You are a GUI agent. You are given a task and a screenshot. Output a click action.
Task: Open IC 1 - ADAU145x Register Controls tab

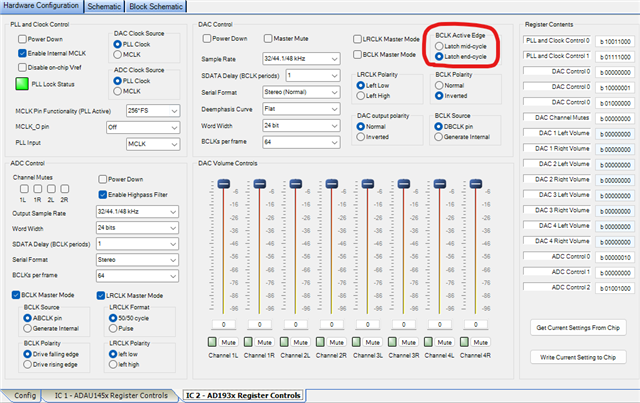point(111,395)
